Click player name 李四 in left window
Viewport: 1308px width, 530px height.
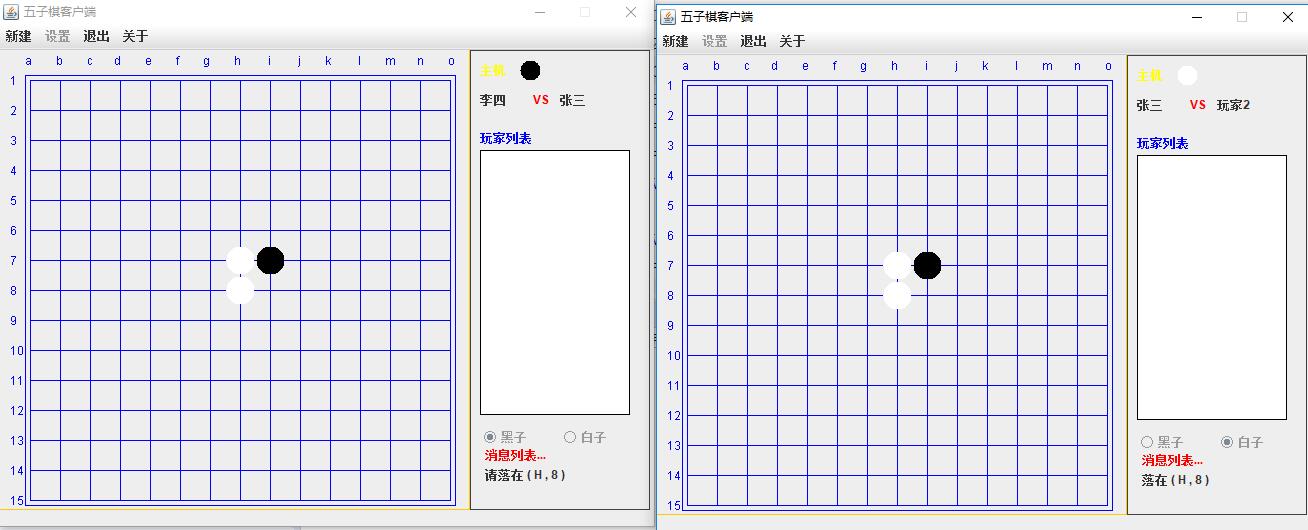tap(493, 100)
